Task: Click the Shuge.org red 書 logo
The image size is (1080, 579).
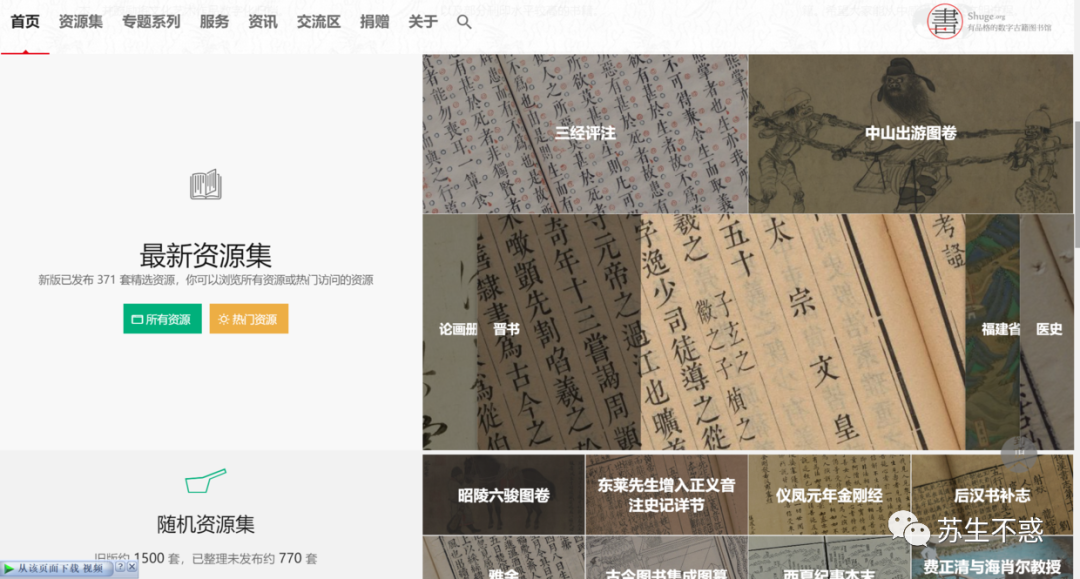Action: (944, 21)
